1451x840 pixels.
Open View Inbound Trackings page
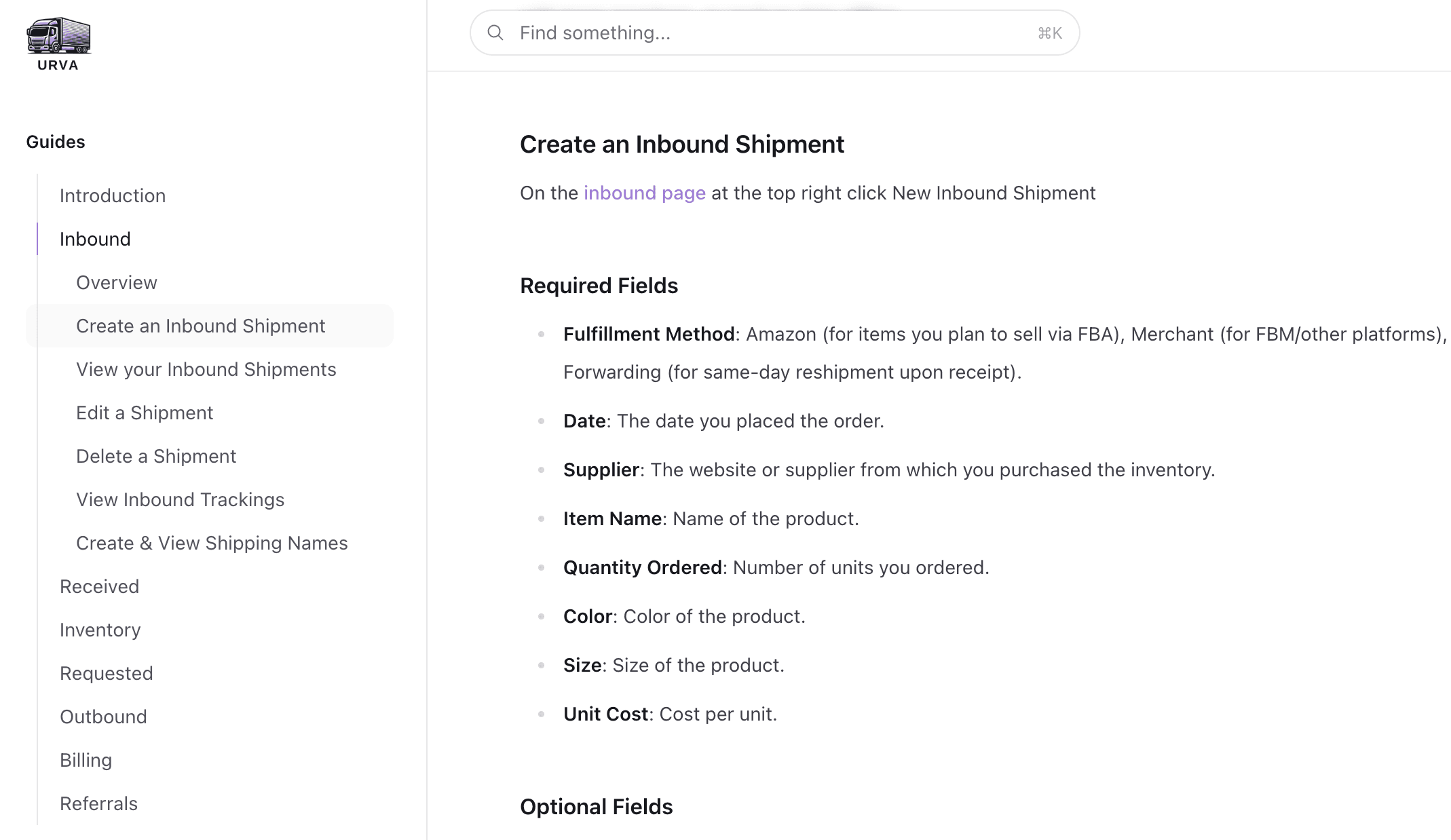point(181,499)
